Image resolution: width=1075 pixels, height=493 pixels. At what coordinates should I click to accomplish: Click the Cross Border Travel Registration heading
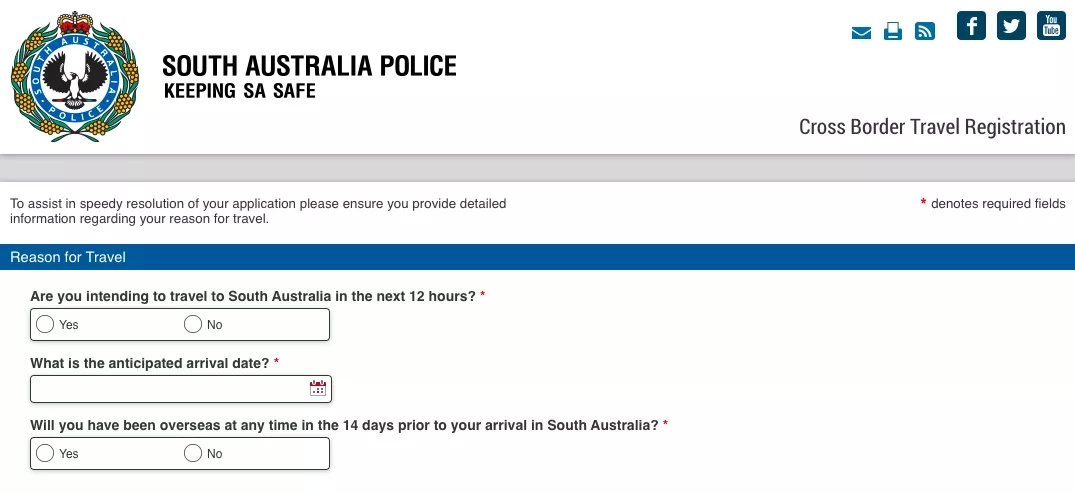point(932,127)
